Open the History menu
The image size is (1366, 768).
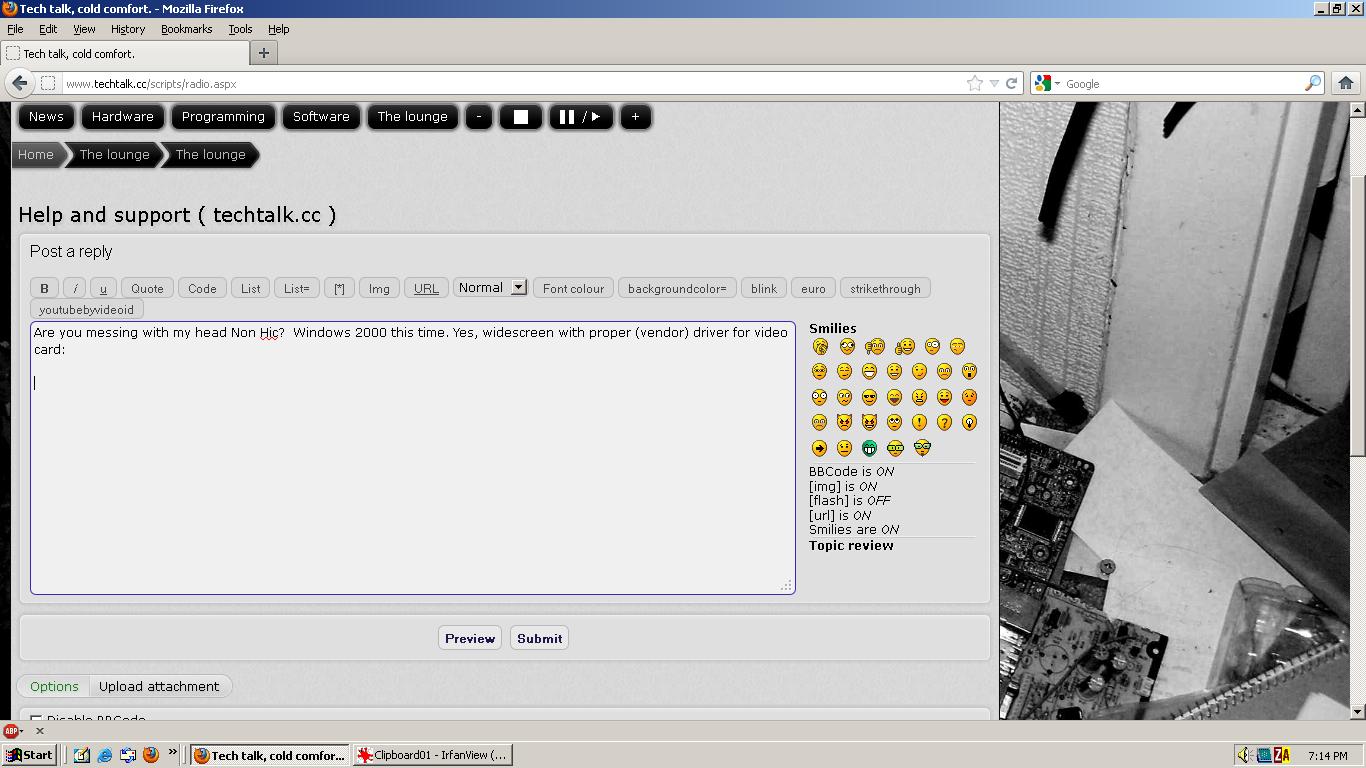pyautogui.click(x=128, y=29)
